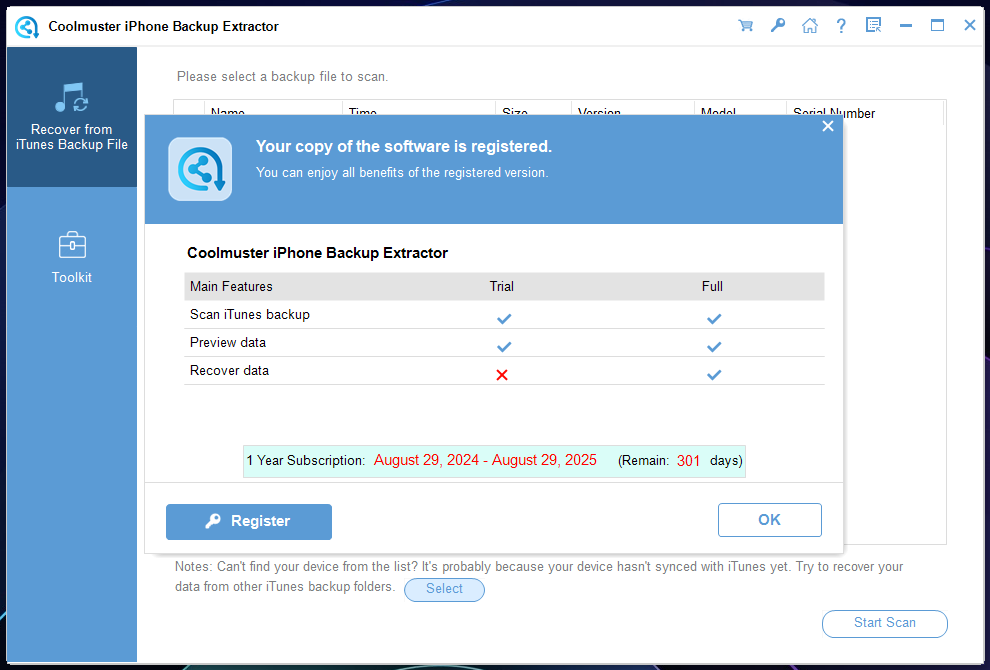The width and height of the screenshot is (990, 670).
Task: Click Select to choose another backup folder
Action: (444, 589)
